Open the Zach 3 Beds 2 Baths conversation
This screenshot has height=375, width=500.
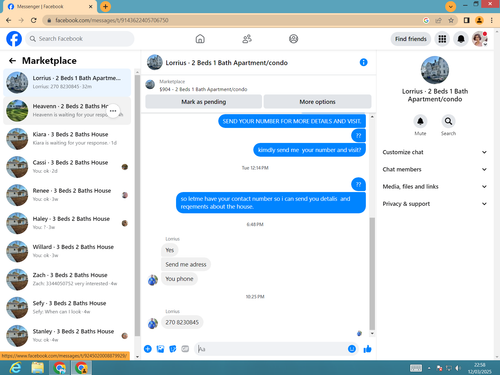point(67,279)
